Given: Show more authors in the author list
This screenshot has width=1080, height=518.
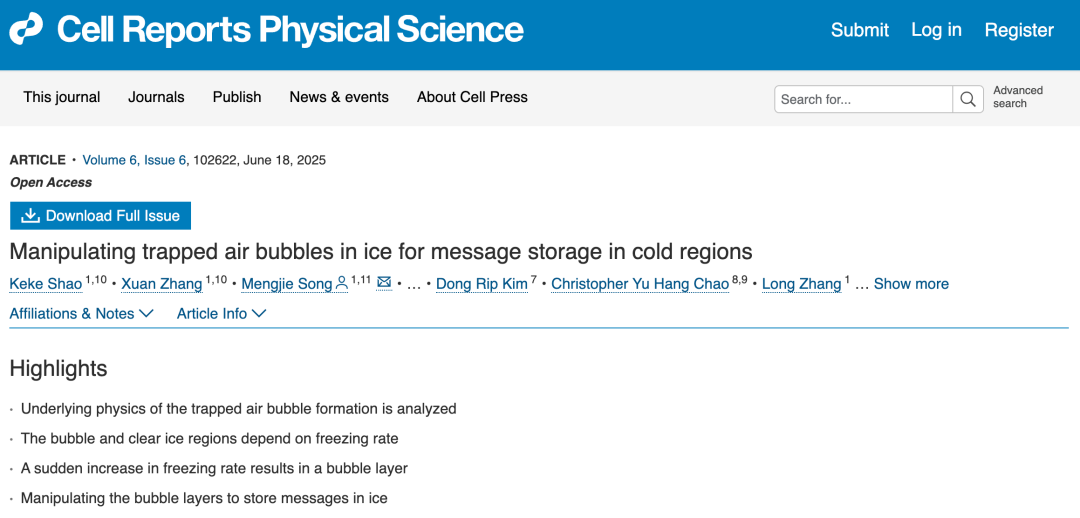Looking at the screenshot, I should (911, 284).
